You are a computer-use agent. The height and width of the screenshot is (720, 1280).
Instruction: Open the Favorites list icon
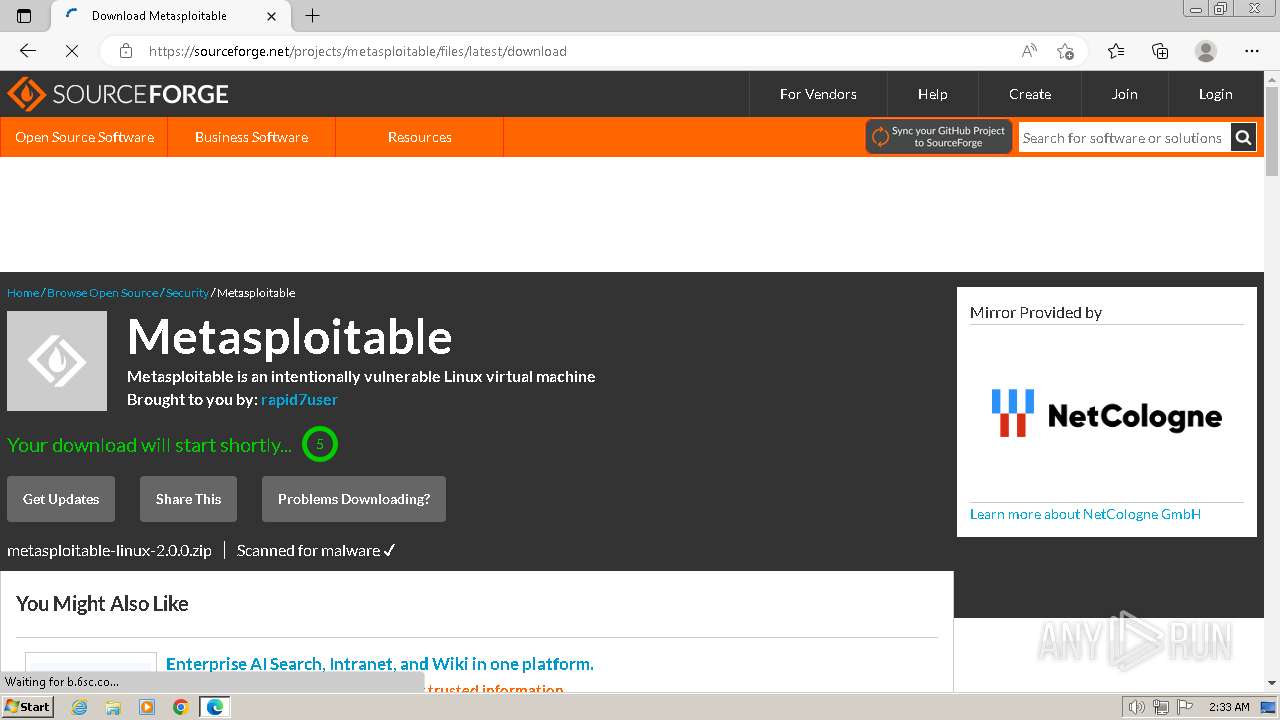tap(1116, 51)
